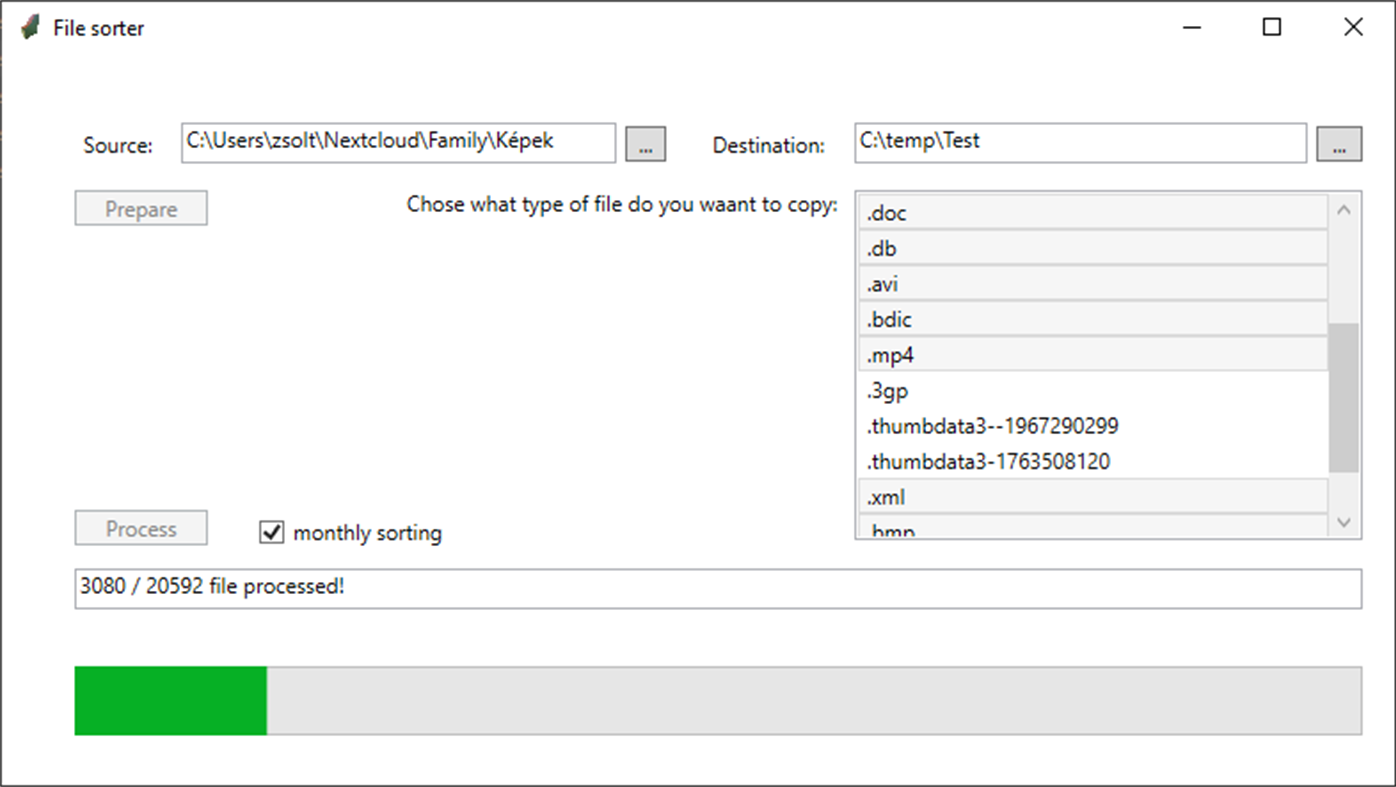Image resolution: width=1396 pixels, height=787 pixels.
Task: Click the File sorter title bar icon
Action: coord(29,27)
